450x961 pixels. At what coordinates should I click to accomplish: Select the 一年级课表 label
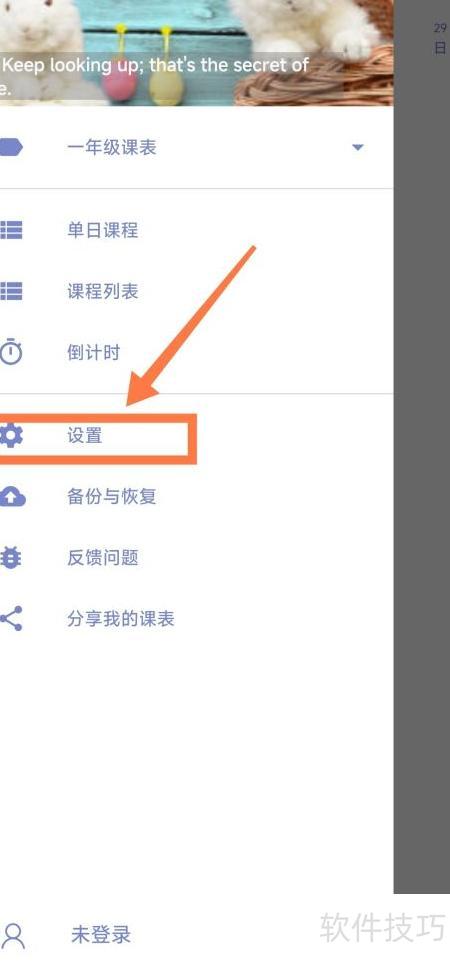[112, 147]
